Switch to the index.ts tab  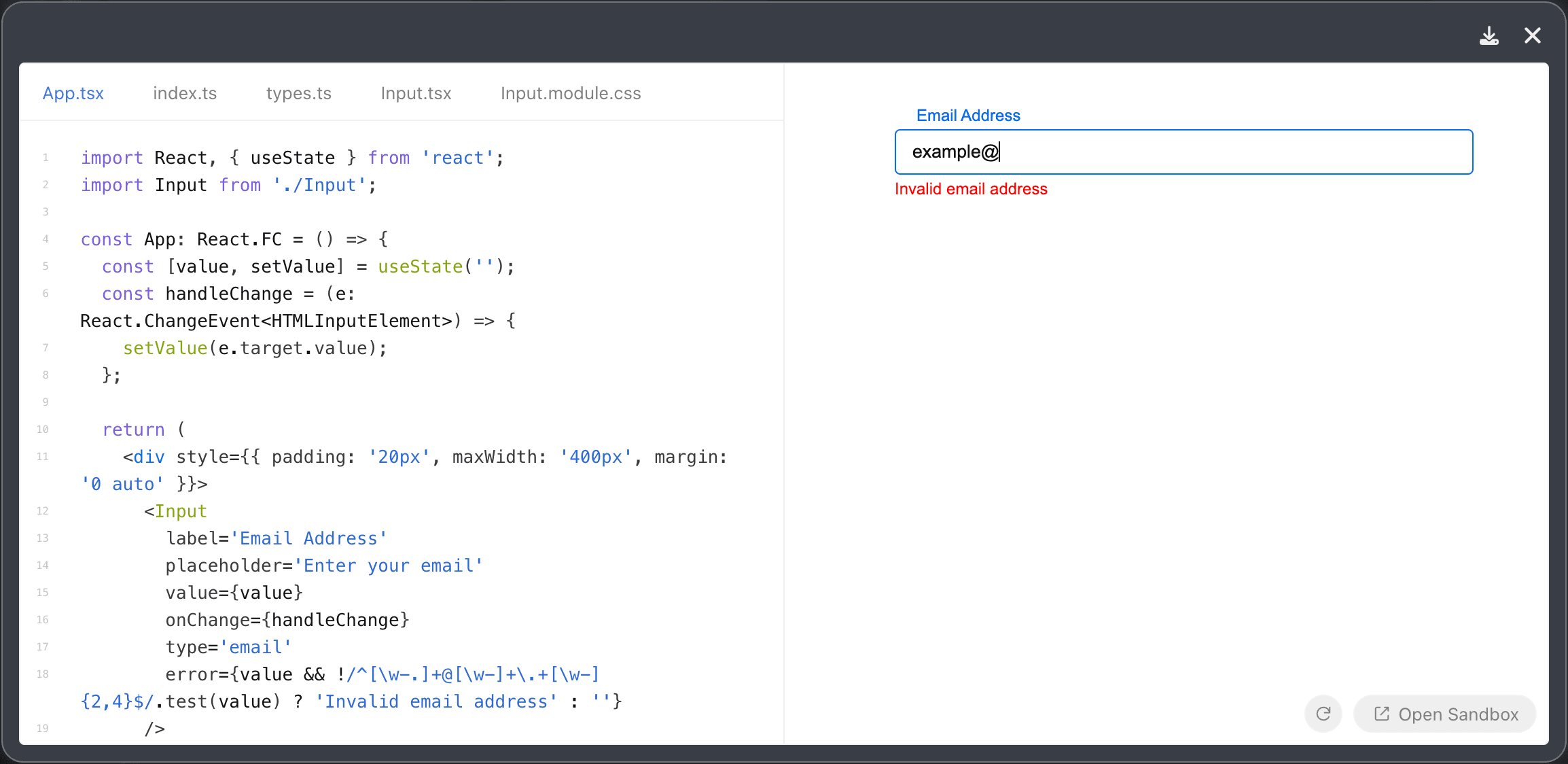(x=185, y=93)
